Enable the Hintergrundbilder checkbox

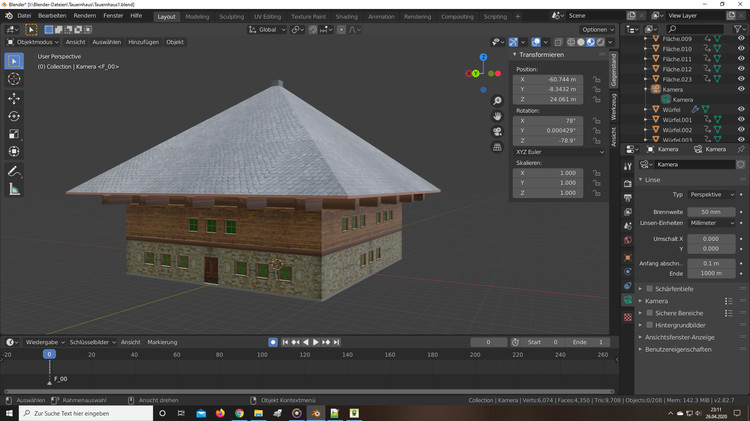[650, 325]
